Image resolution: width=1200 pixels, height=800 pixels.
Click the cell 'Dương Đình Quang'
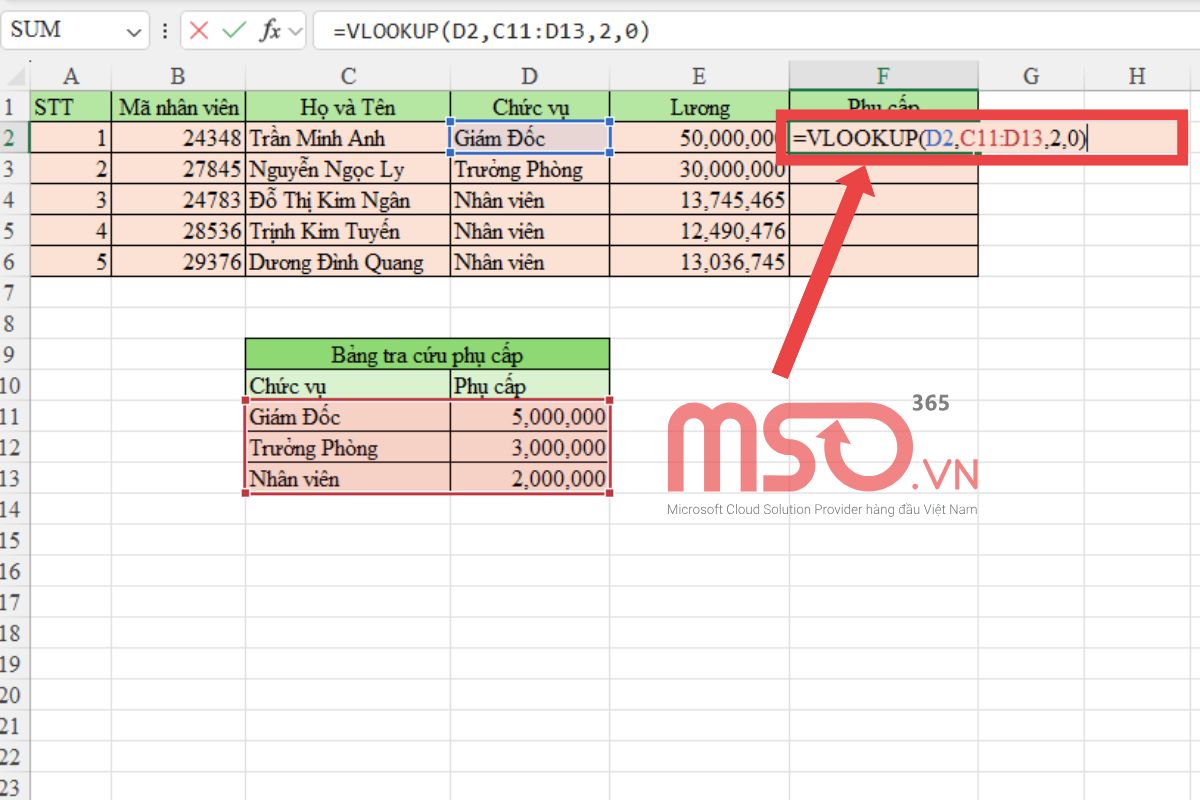click(x=348, y=262)
